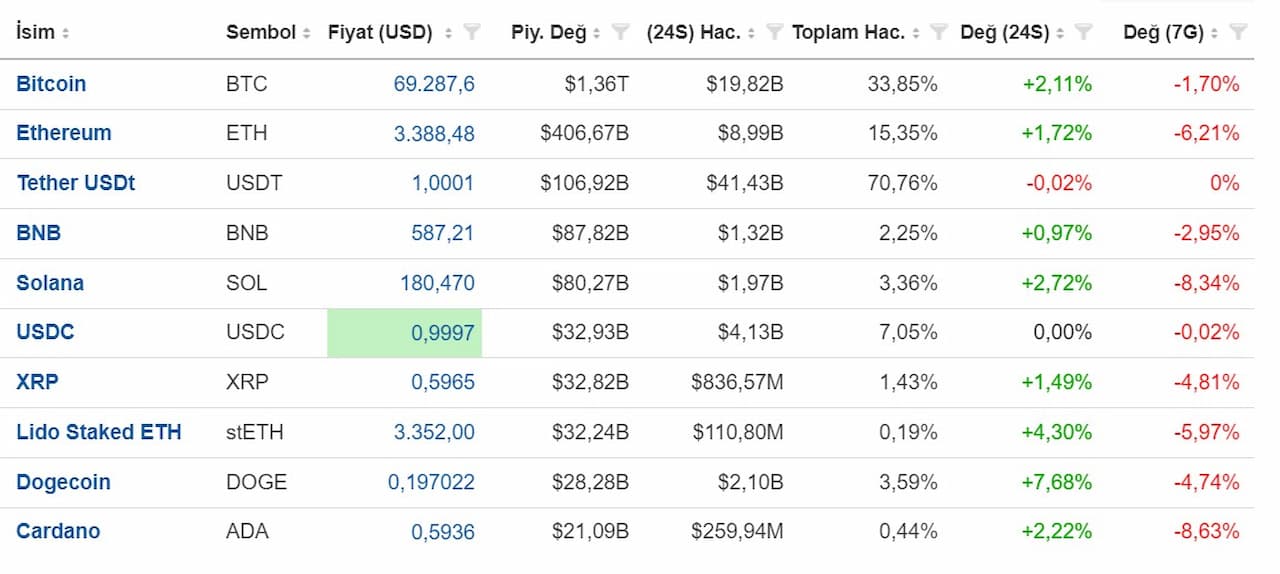Select XRP 24h volume $836,57M
Screen dimensions: 1280x574
point(737,382)
